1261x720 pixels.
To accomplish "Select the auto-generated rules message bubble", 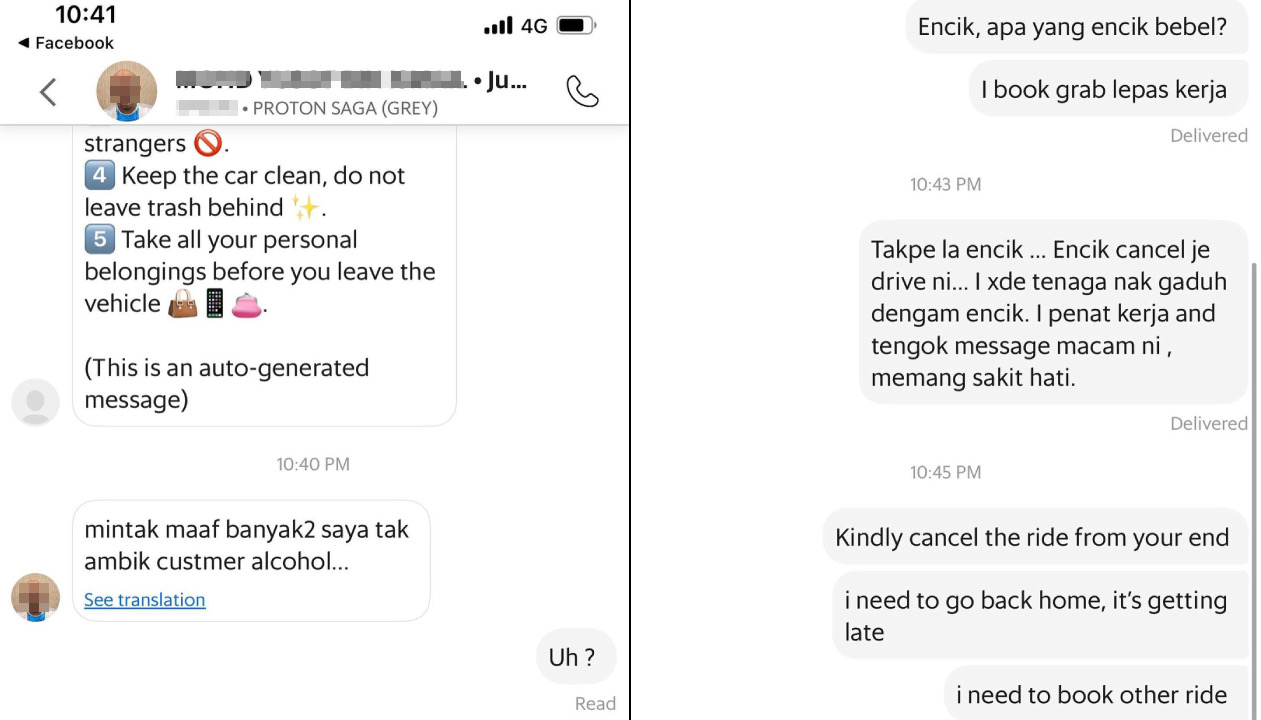I will pos(264,272).
